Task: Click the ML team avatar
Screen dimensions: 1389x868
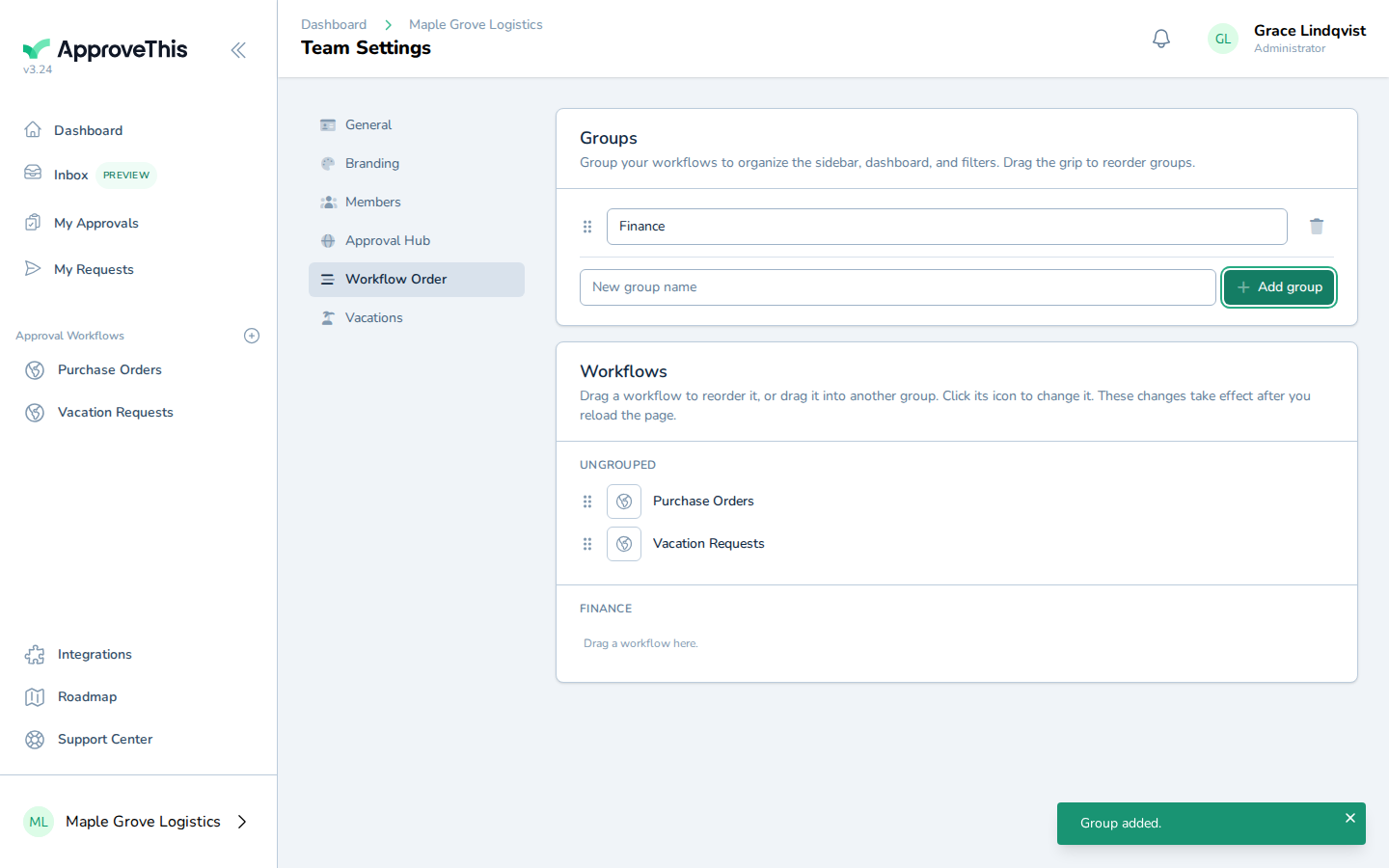Action: [39, 822]
